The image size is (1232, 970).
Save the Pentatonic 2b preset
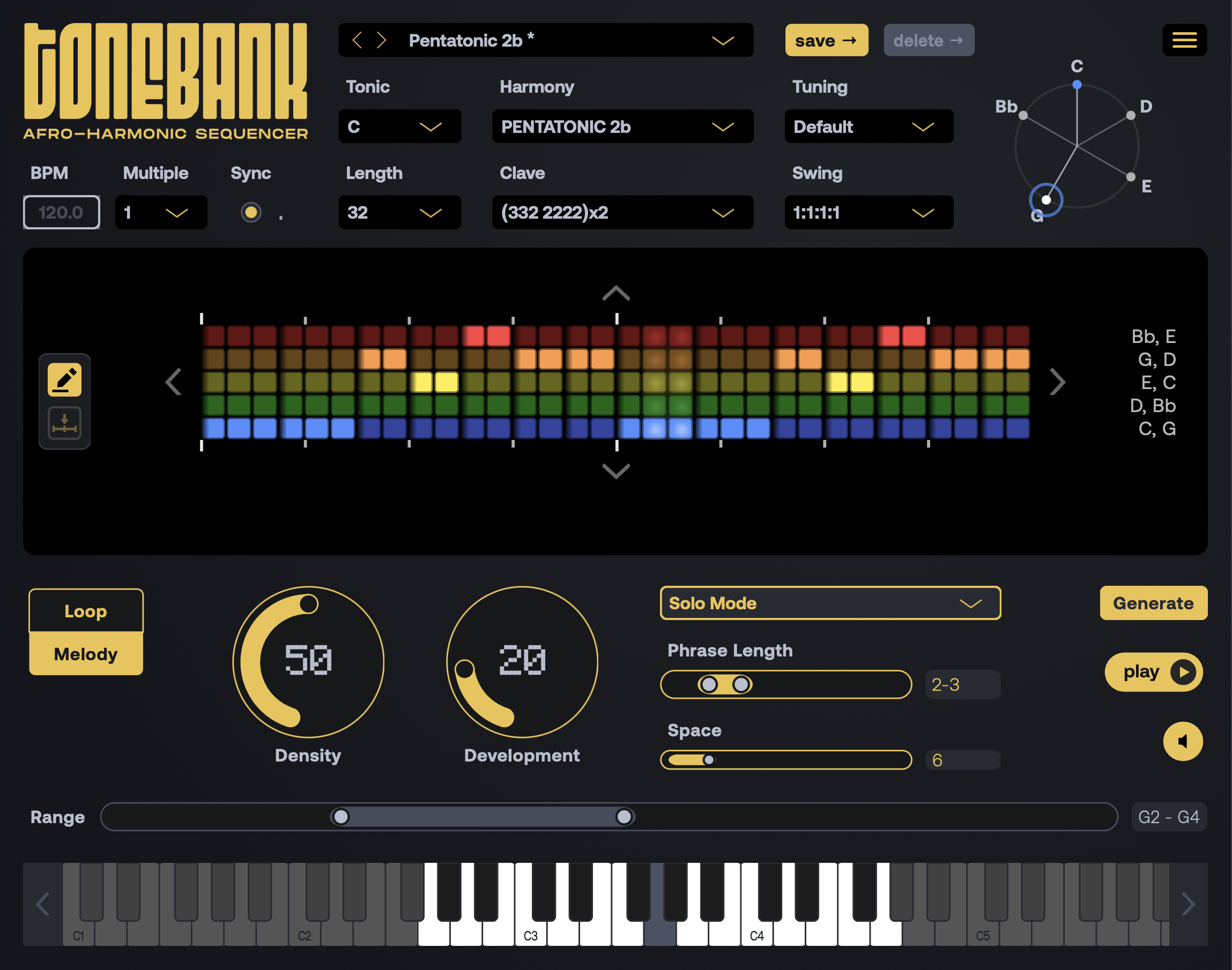[827, 40]
